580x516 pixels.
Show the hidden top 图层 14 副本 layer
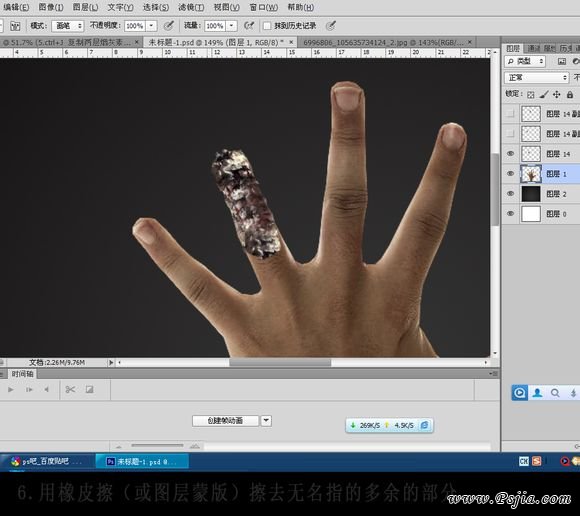point(510,114)
